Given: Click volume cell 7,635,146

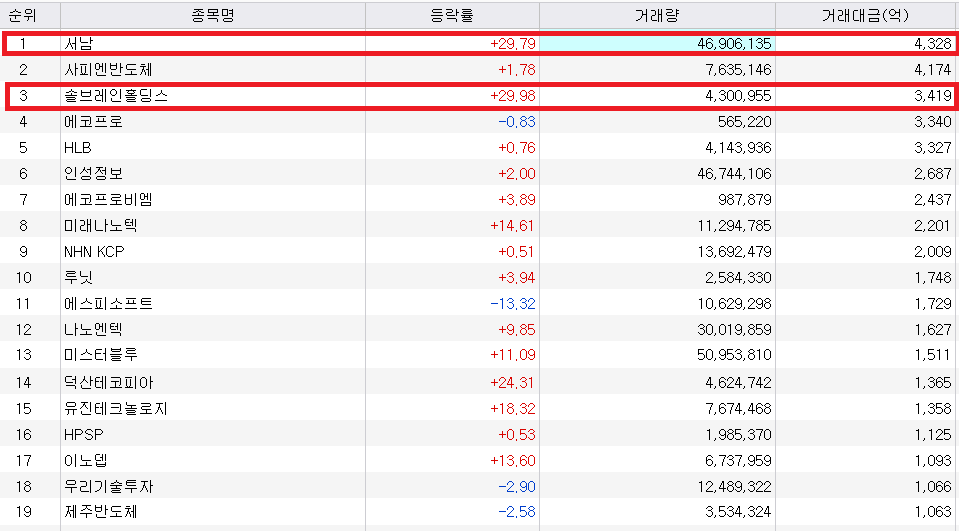Looking at the screenshot, I should pyautogui.click(x=738, y=70).
